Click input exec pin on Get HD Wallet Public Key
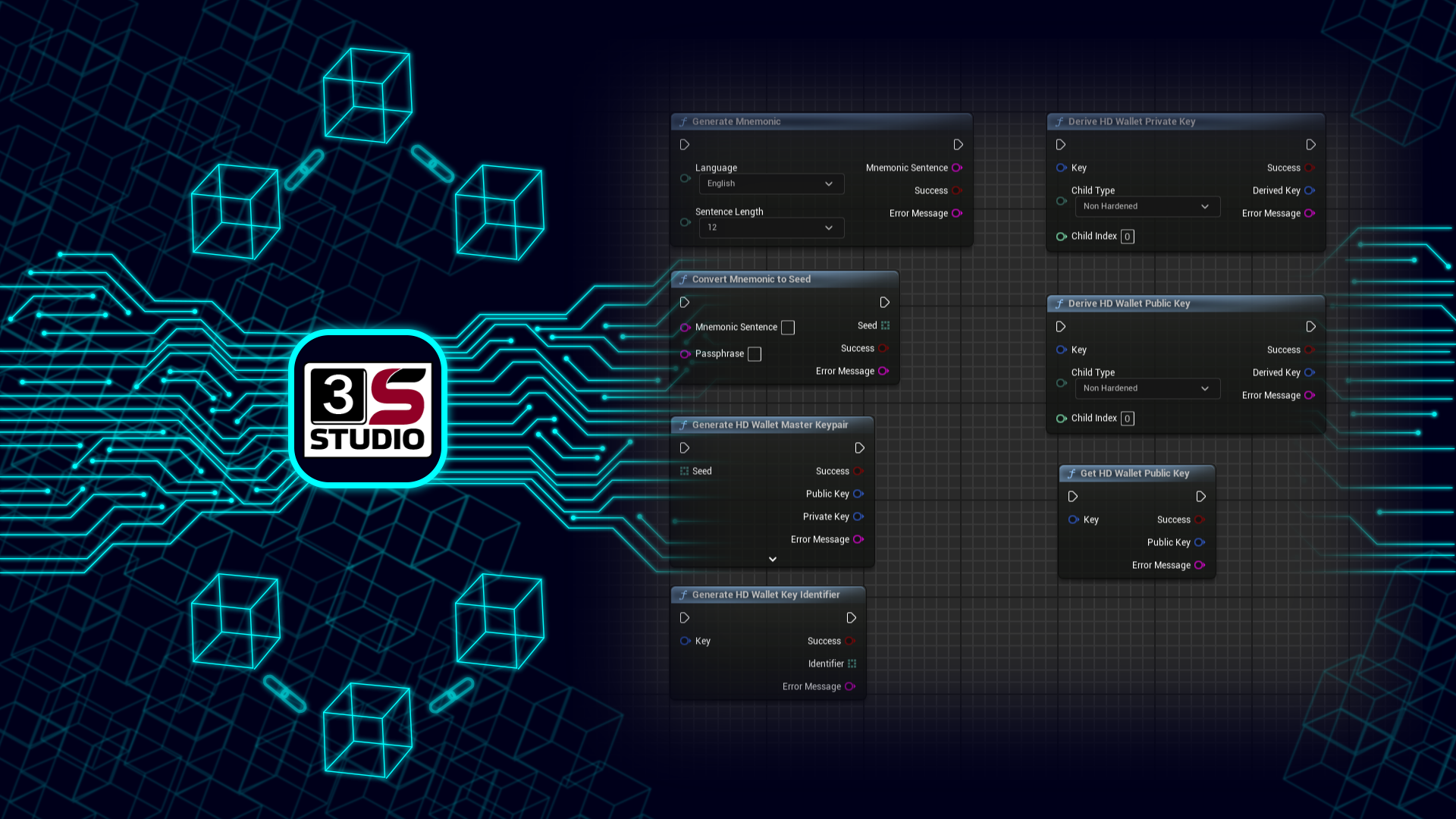 tap(1073, 497)
